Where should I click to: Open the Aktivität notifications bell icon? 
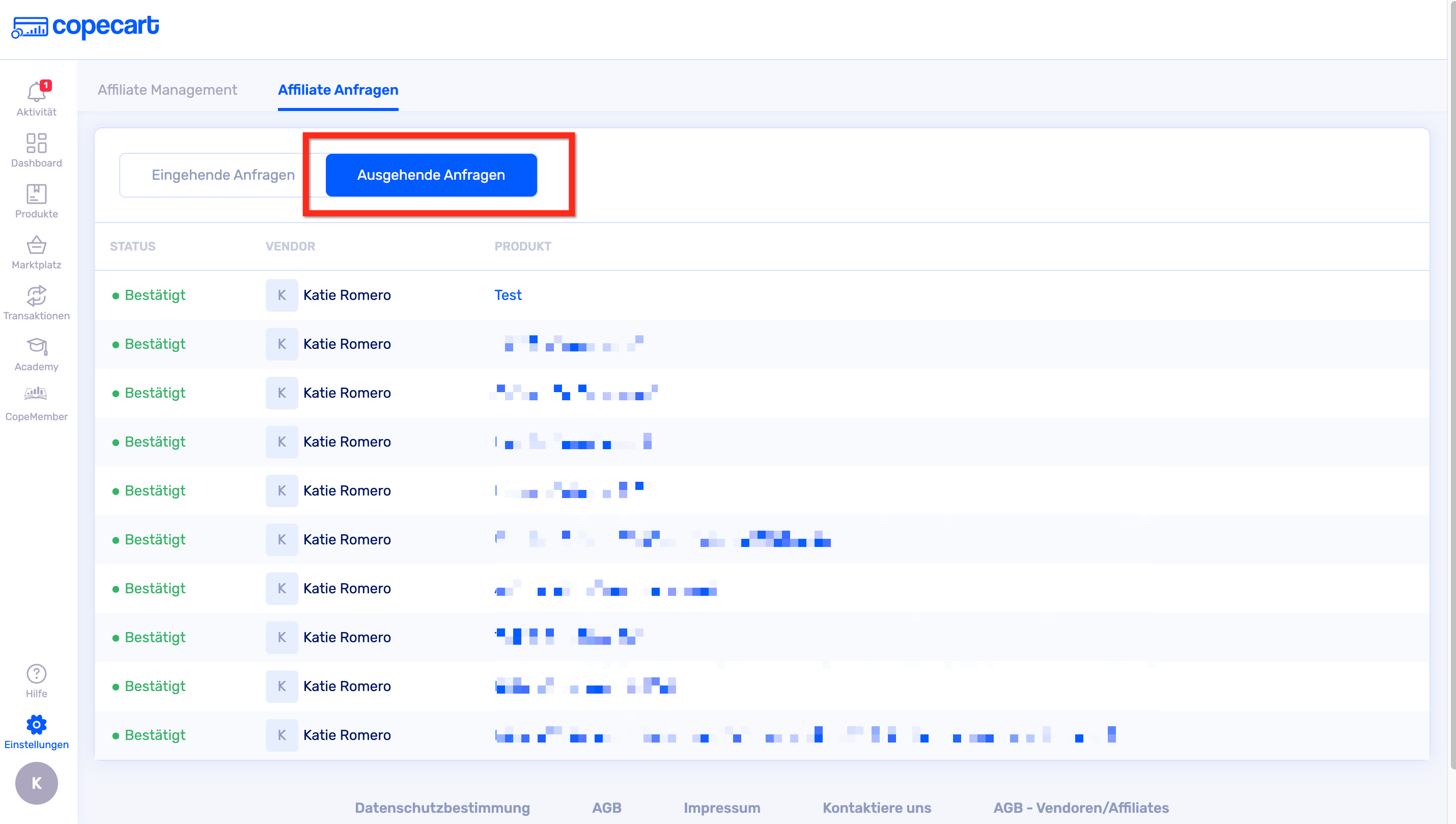(x=36, y=92)
